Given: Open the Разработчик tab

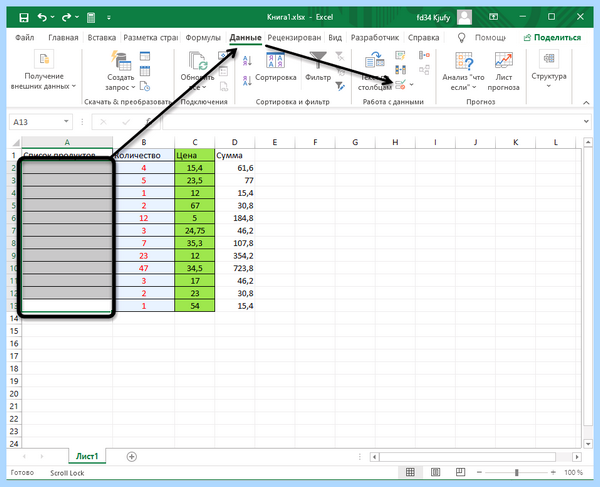Looking at the screenshot, I should 375,37.
